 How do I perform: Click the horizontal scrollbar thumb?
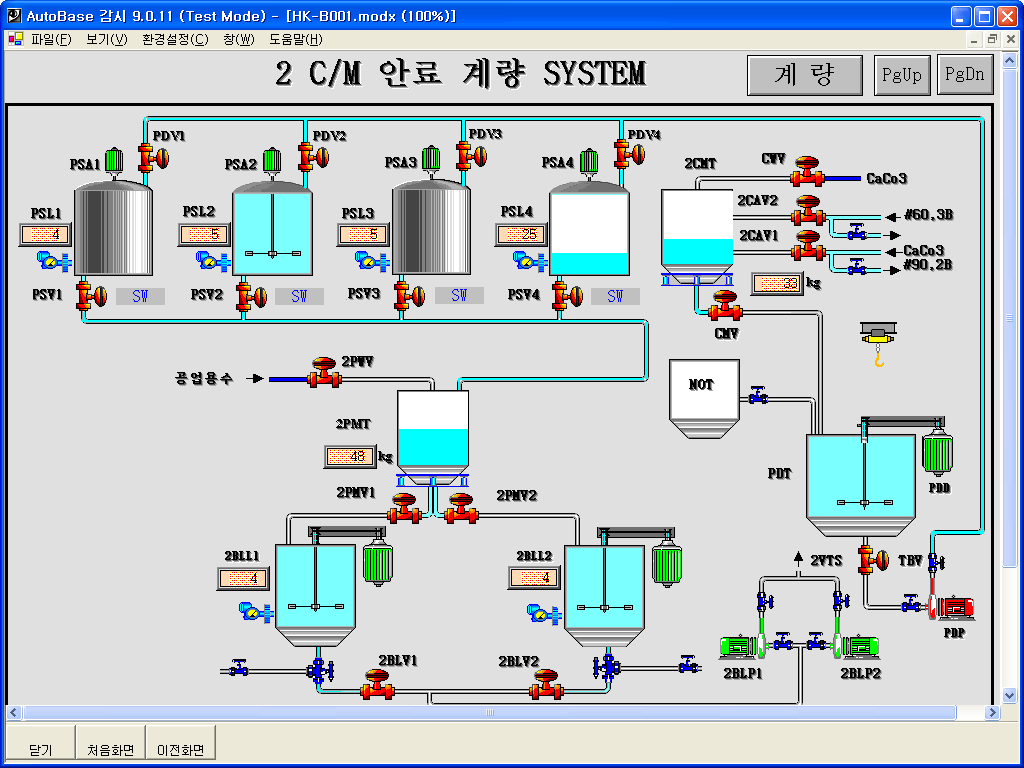point(490,713)
